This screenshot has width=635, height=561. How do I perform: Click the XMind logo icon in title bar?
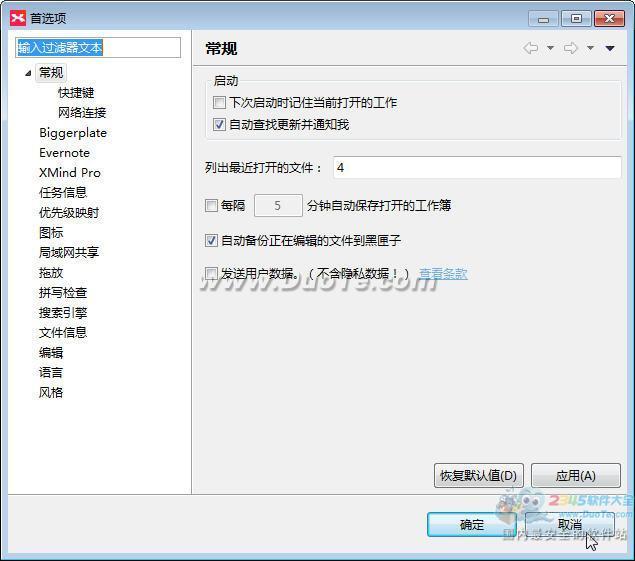[x=18, y=17]
